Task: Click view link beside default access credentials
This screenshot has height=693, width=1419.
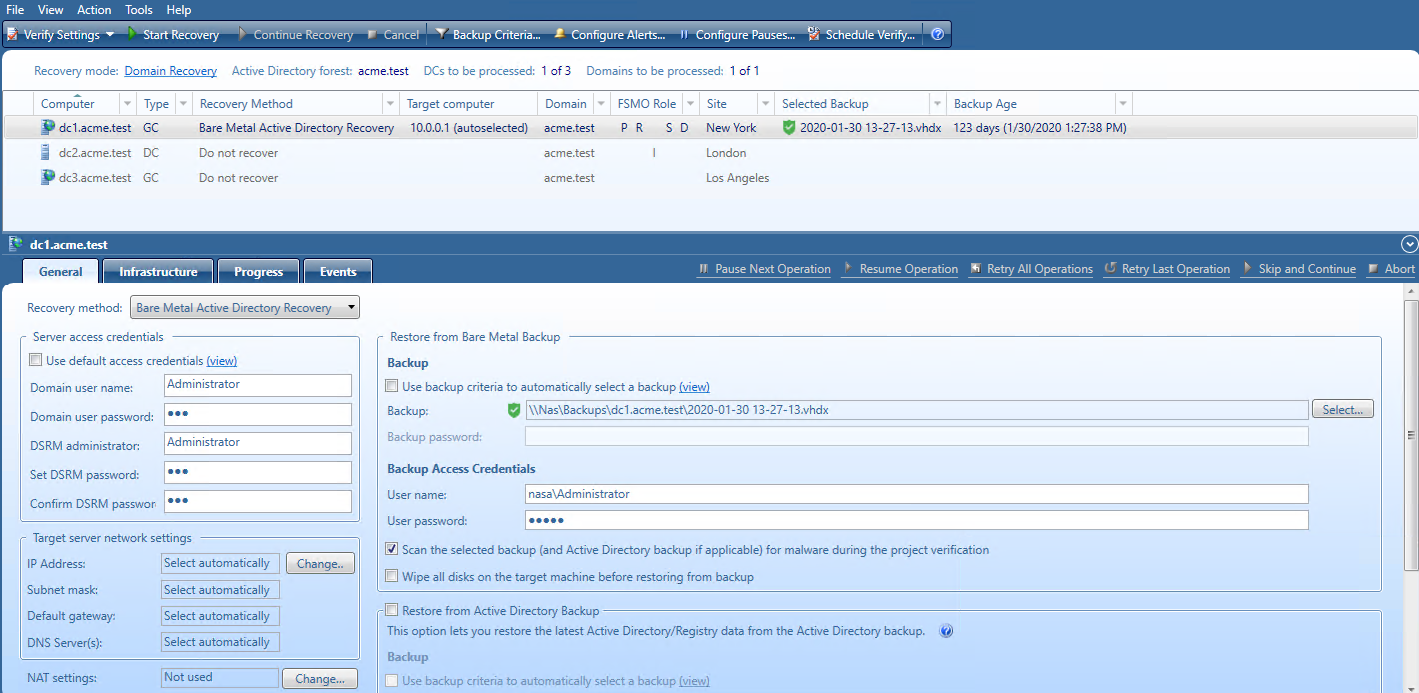Action: pos(222,360)
